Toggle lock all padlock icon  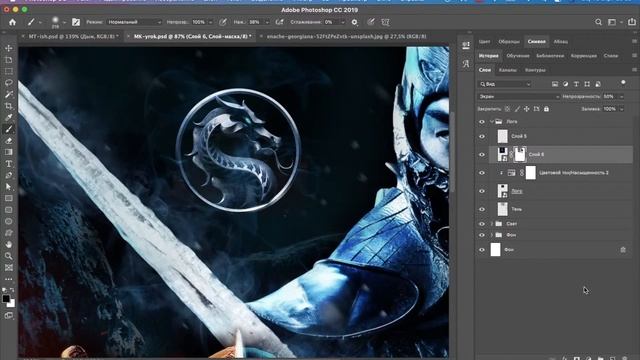click(546, 109)
